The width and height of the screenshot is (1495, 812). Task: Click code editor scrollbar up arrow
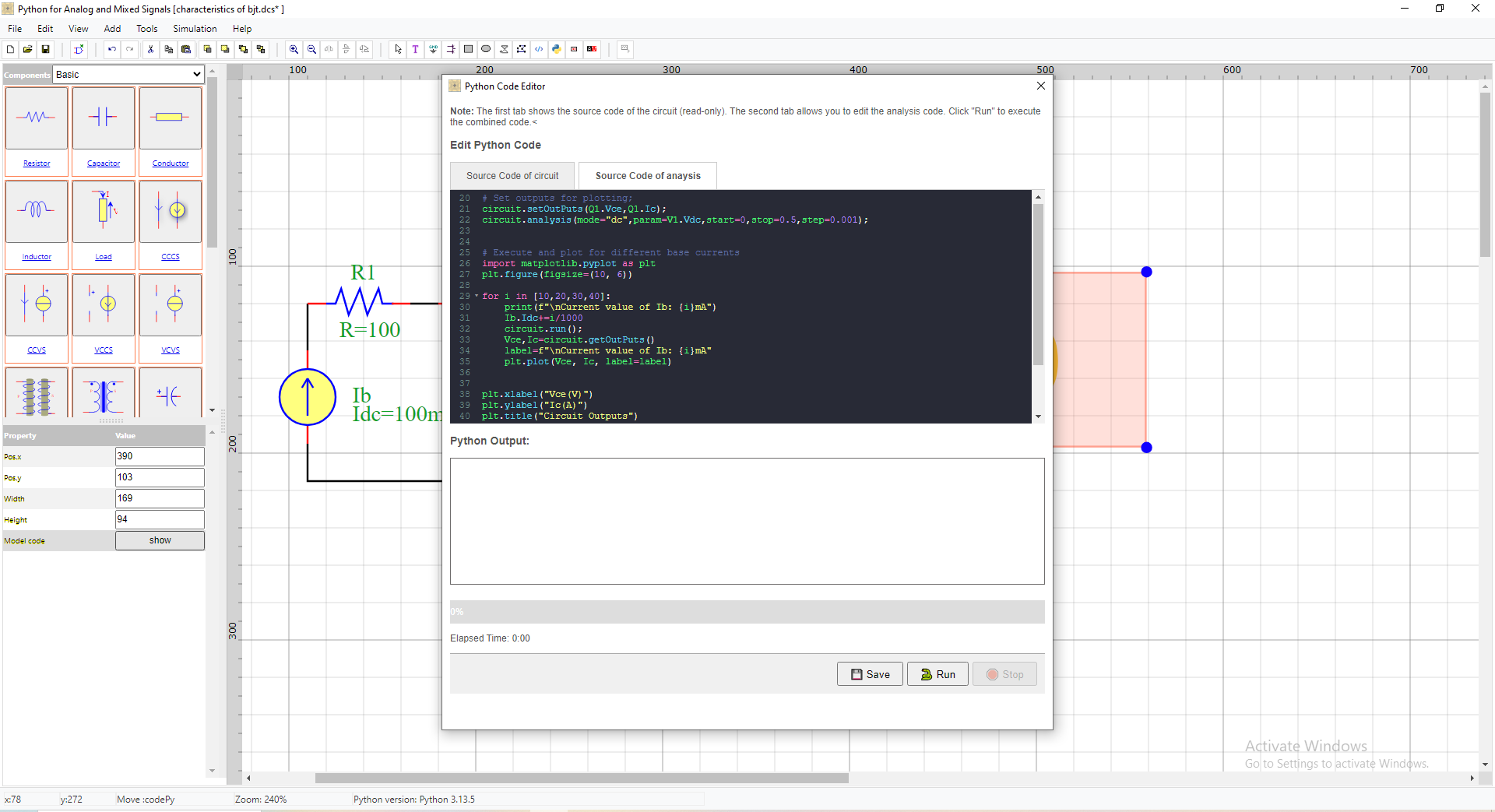click(1038, 197)
